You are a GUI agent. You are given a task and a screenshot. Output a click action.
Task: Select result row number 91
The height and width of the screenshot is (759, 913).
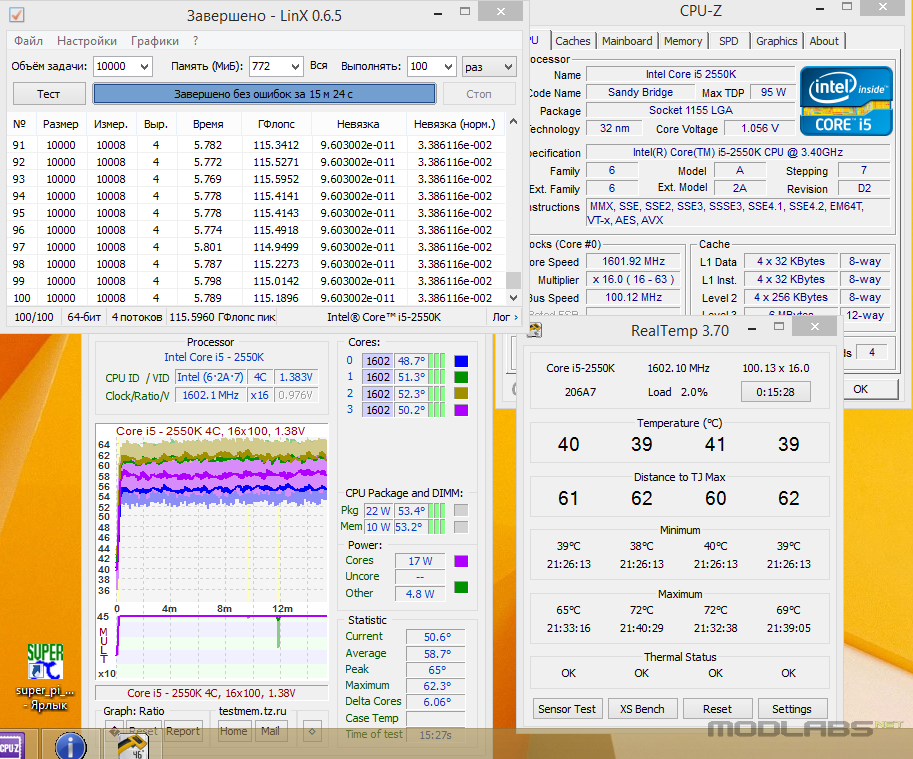pos(256,145)
